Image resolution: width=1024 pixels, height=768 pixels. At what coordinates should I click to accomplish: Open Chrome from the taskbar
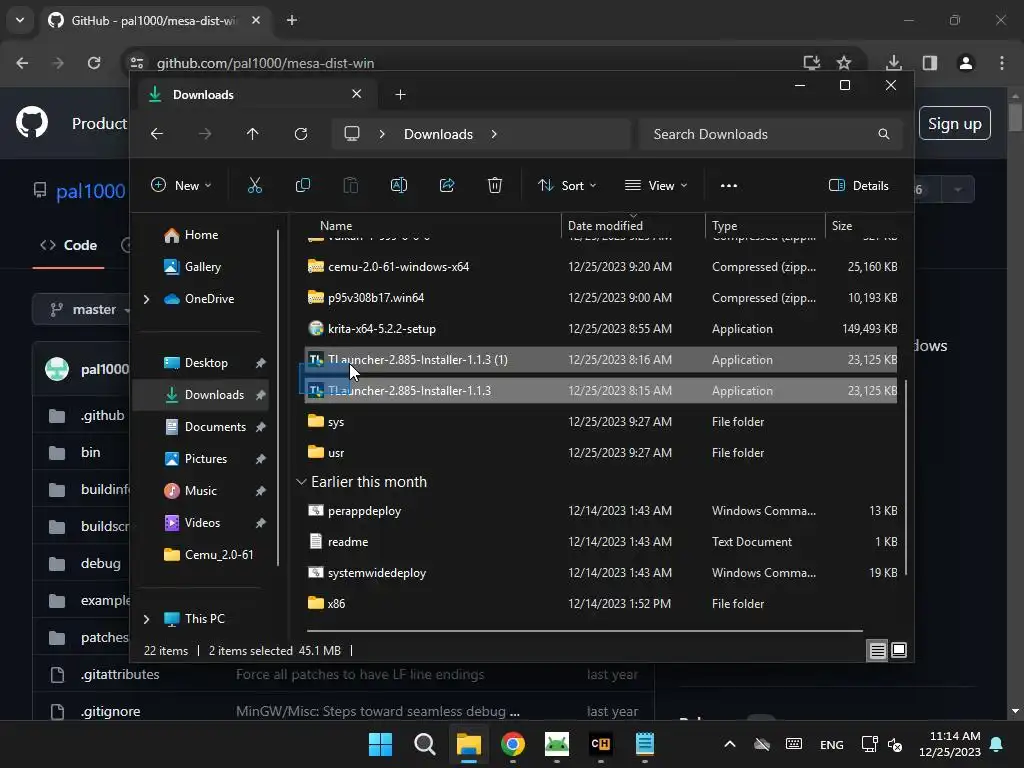coord(513,744)
